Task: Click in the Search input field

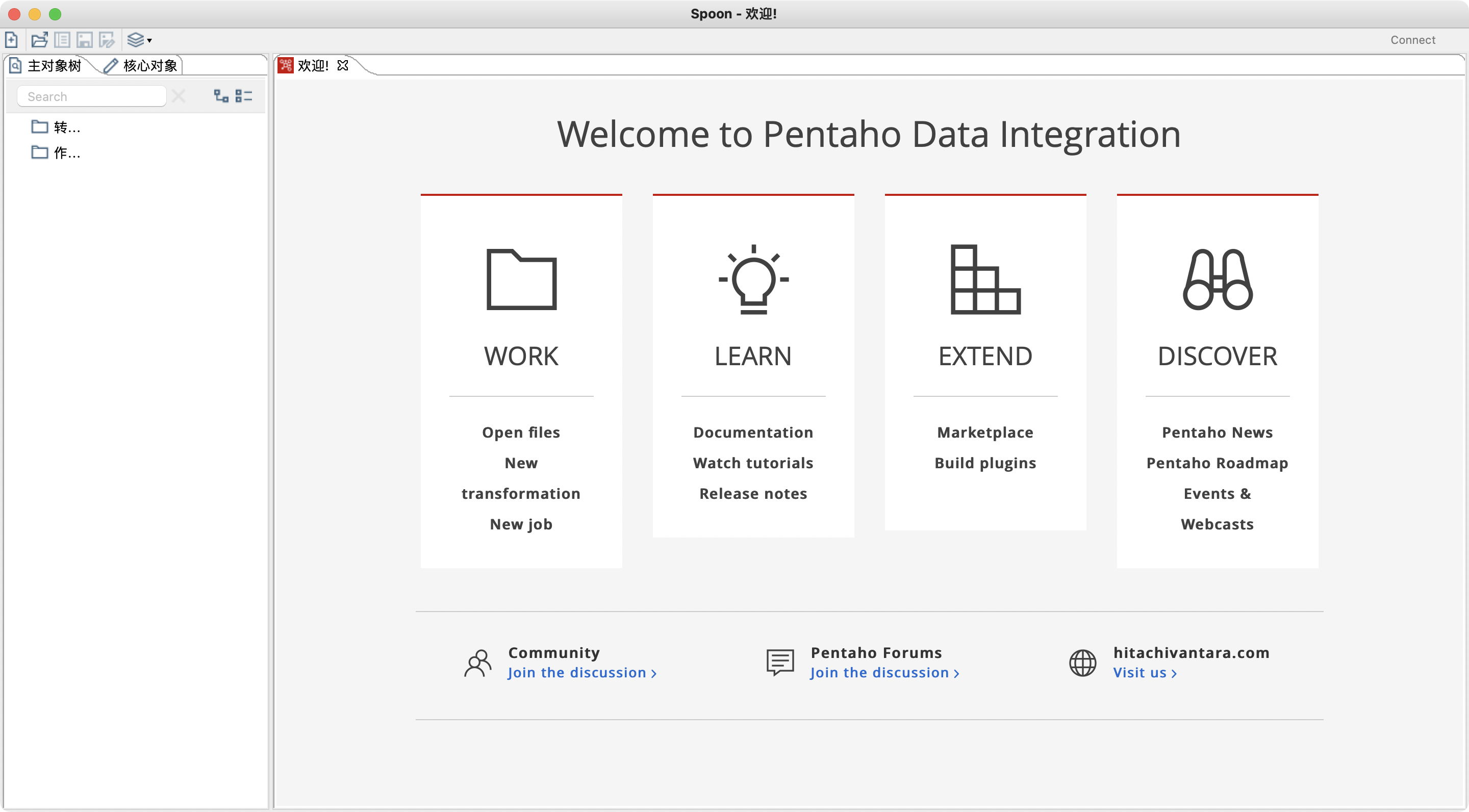Action: point(91,96)
